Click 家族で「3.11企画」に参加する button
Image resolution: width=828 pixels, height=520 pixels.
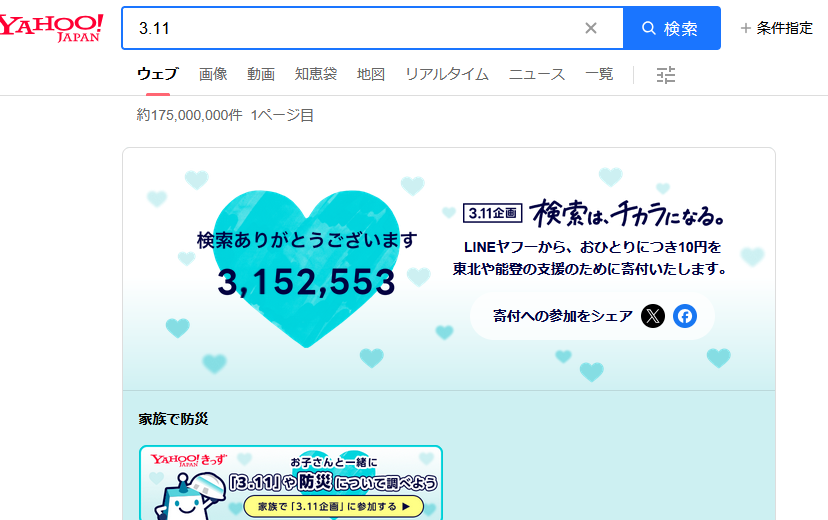334,507
